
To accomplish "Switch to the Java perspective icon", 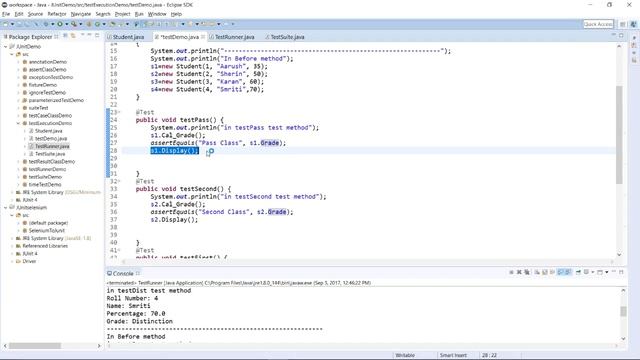I will click(x=633, y=24).
